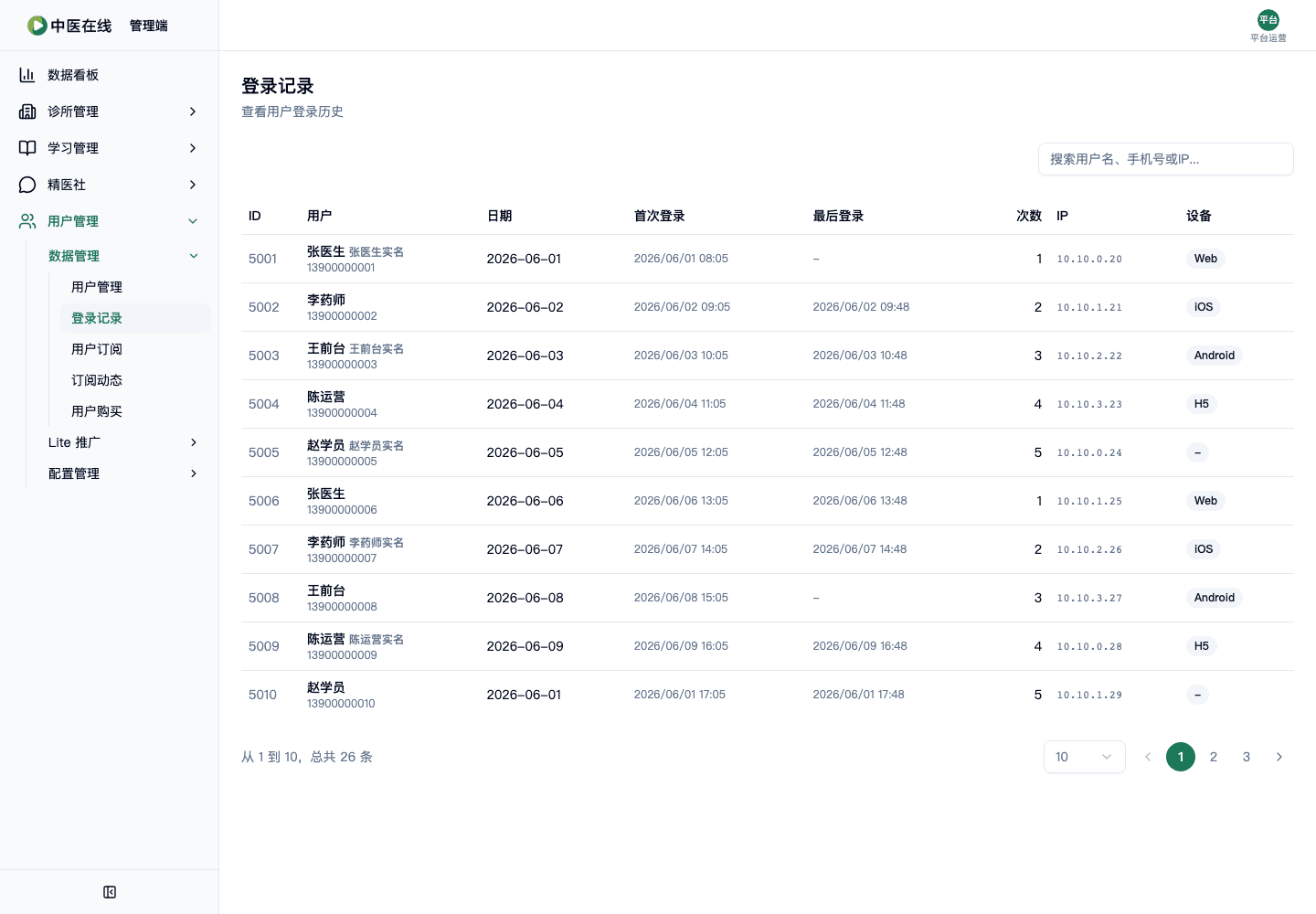1316x914 pixels.
Task: Click last login 2026/06/07 14:48
Action: coord(860,549)
